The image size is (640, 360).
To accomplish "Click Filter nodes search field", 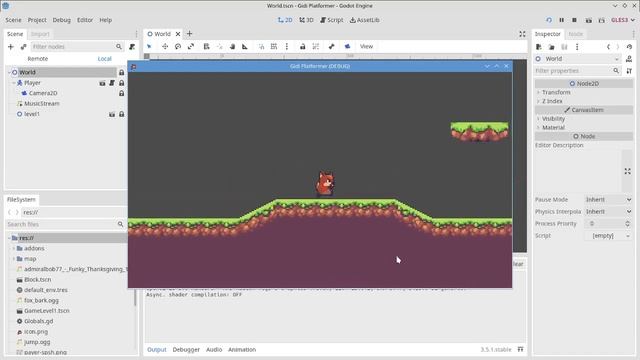I will 77,47.
